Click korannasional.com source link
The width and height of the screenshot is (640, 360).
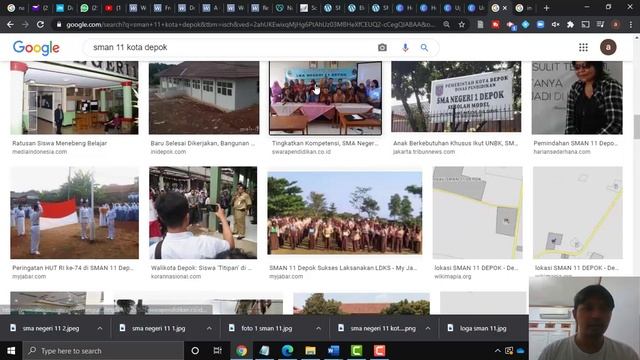pyautogui.click(x=176, y=276)
